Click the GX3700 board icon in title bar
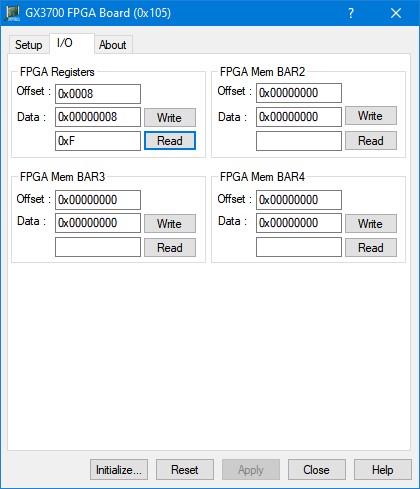Viewport: 420px width, 489px height. 13,13
